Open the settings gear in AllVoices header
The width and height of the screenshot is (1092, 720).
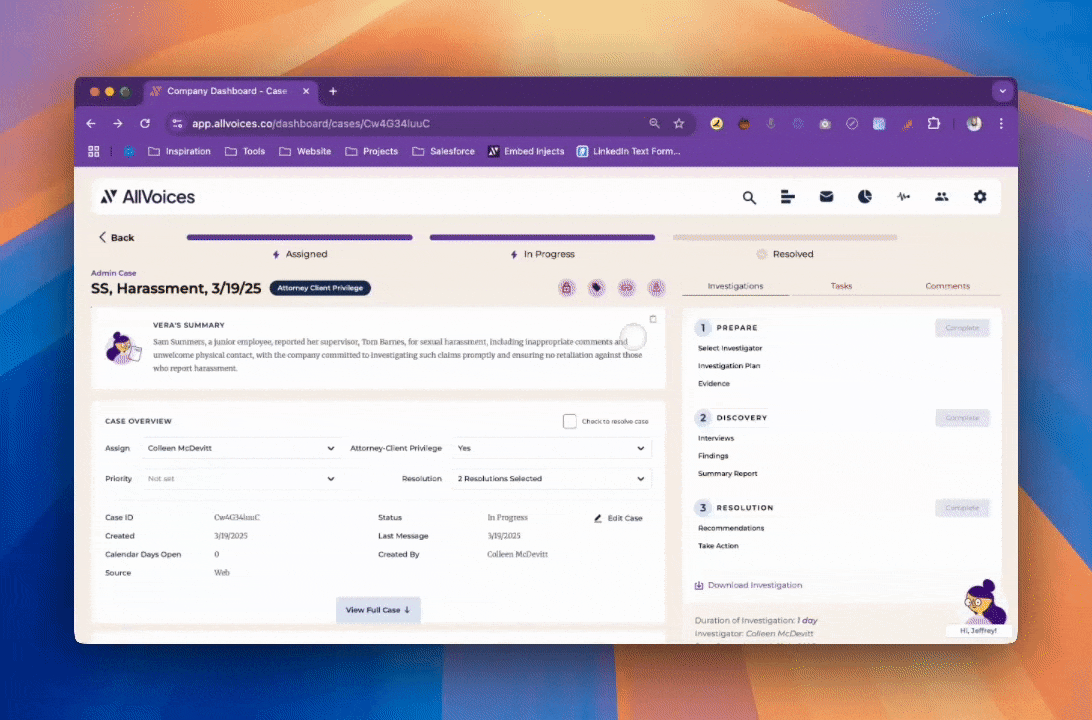[980, 197]
